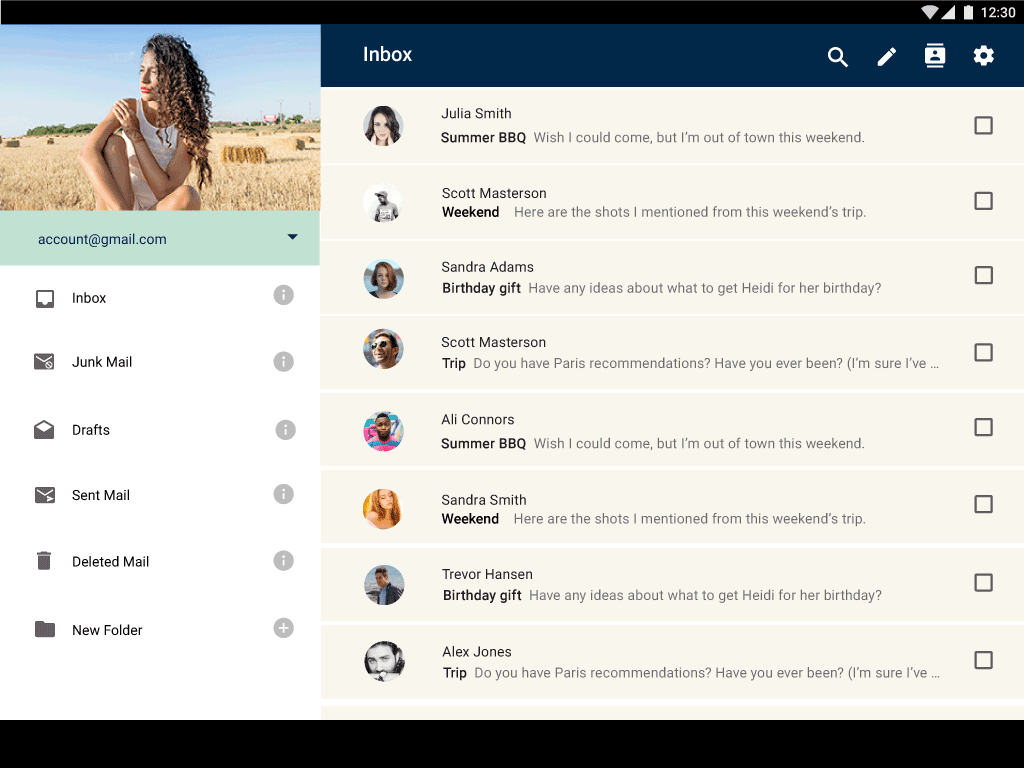Image resolution: width=1024 pixels, height=768 pixels.
Task: Check the box for Trevor Hansen's email
Action: pyautogui.click(x=983, y=582)
